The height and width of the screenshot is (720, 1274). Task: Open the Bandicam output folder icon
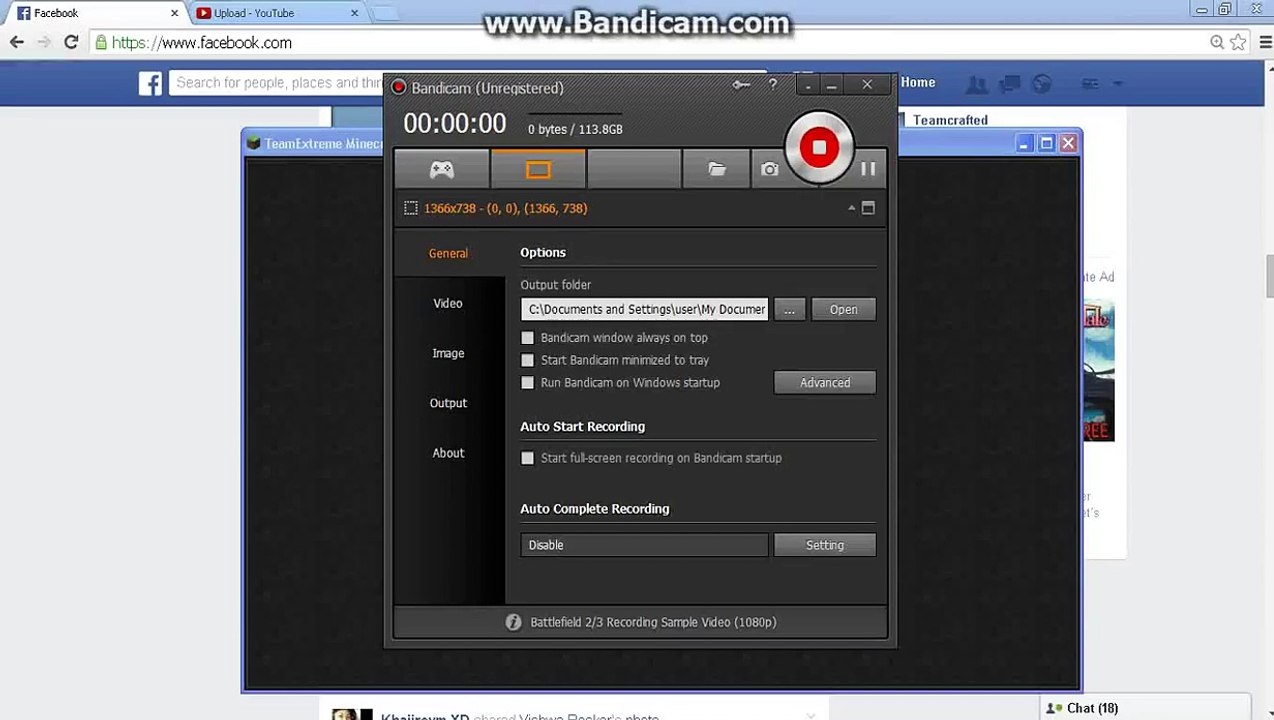[717, 170]
